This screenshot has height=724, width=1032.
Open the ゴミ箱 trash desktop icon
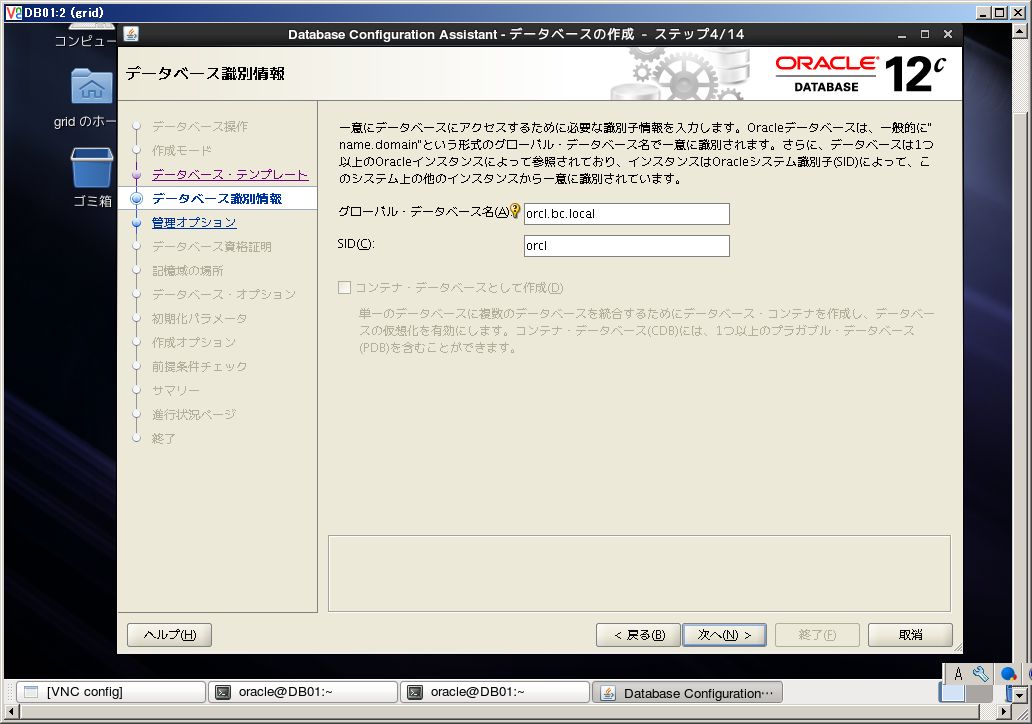91,168
